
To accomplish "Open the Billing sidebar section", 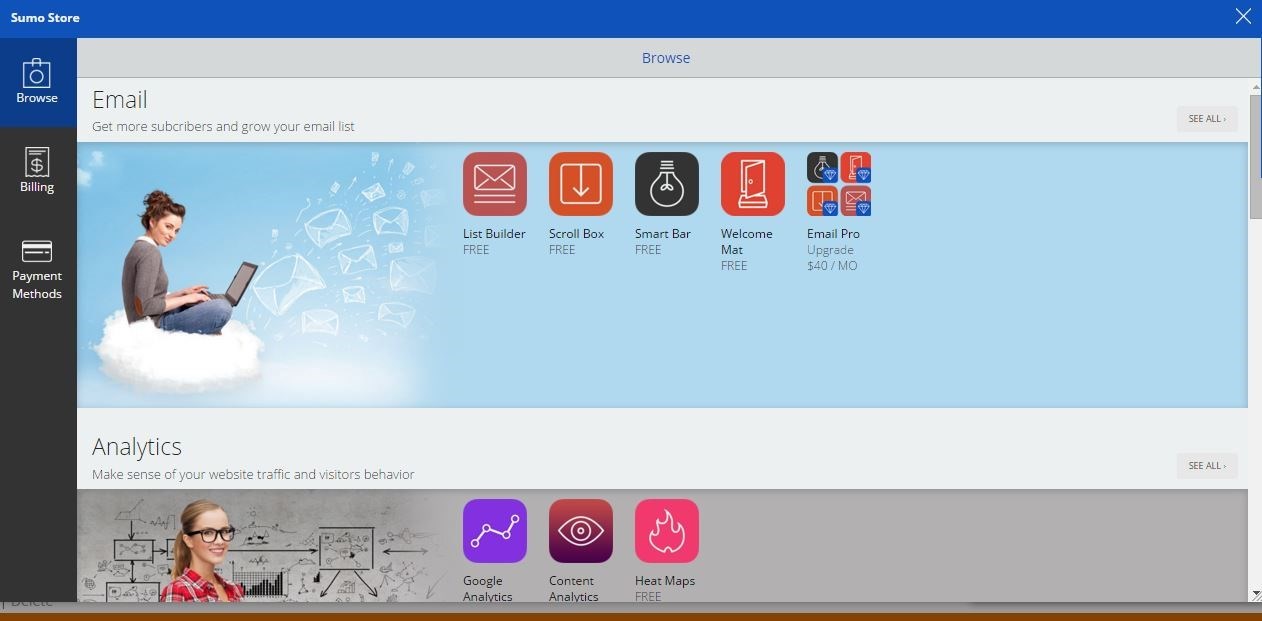I will tap(37, 171).
